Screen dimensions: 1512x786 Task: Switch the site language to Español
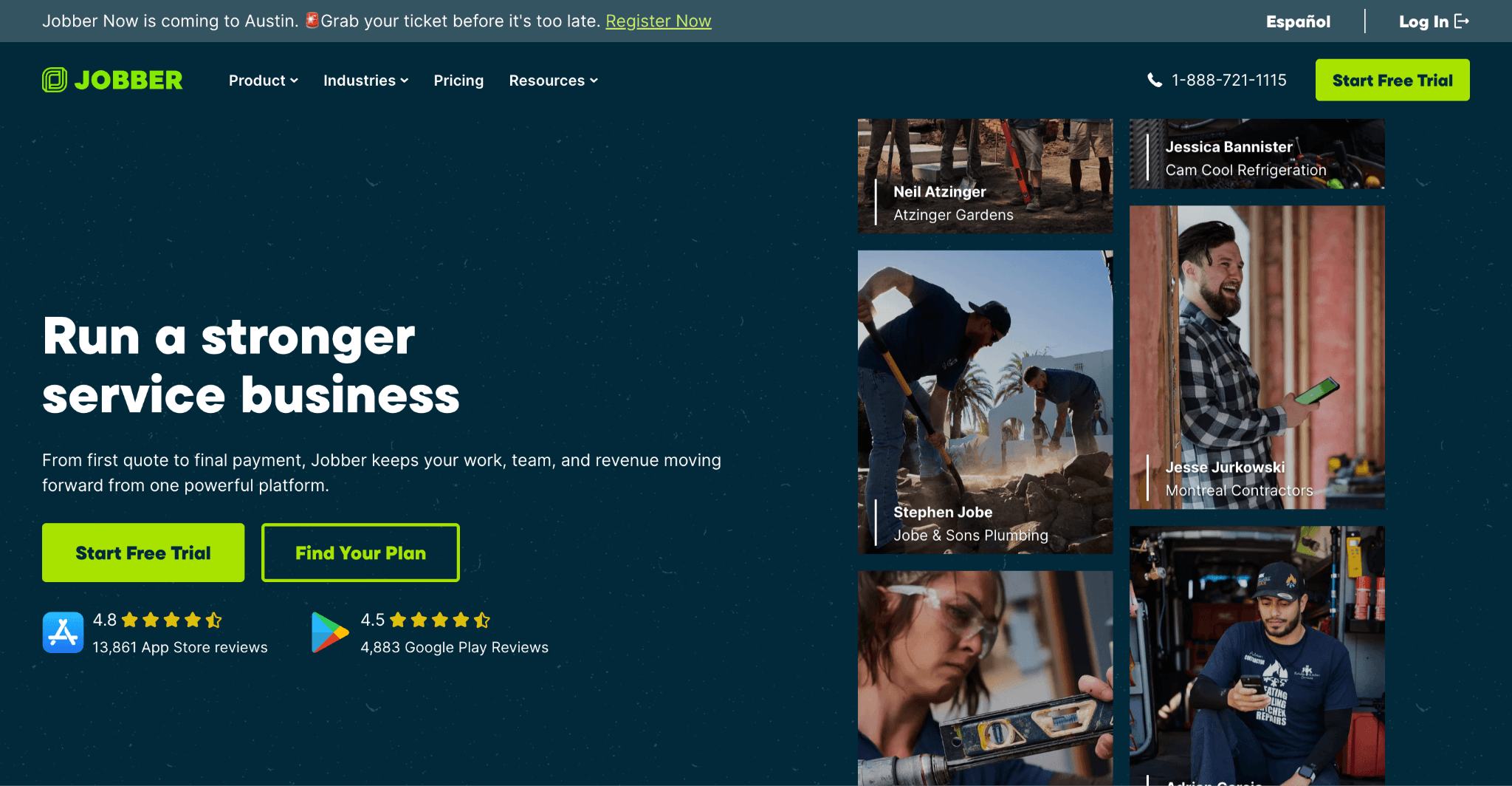tap(1298, 21)
